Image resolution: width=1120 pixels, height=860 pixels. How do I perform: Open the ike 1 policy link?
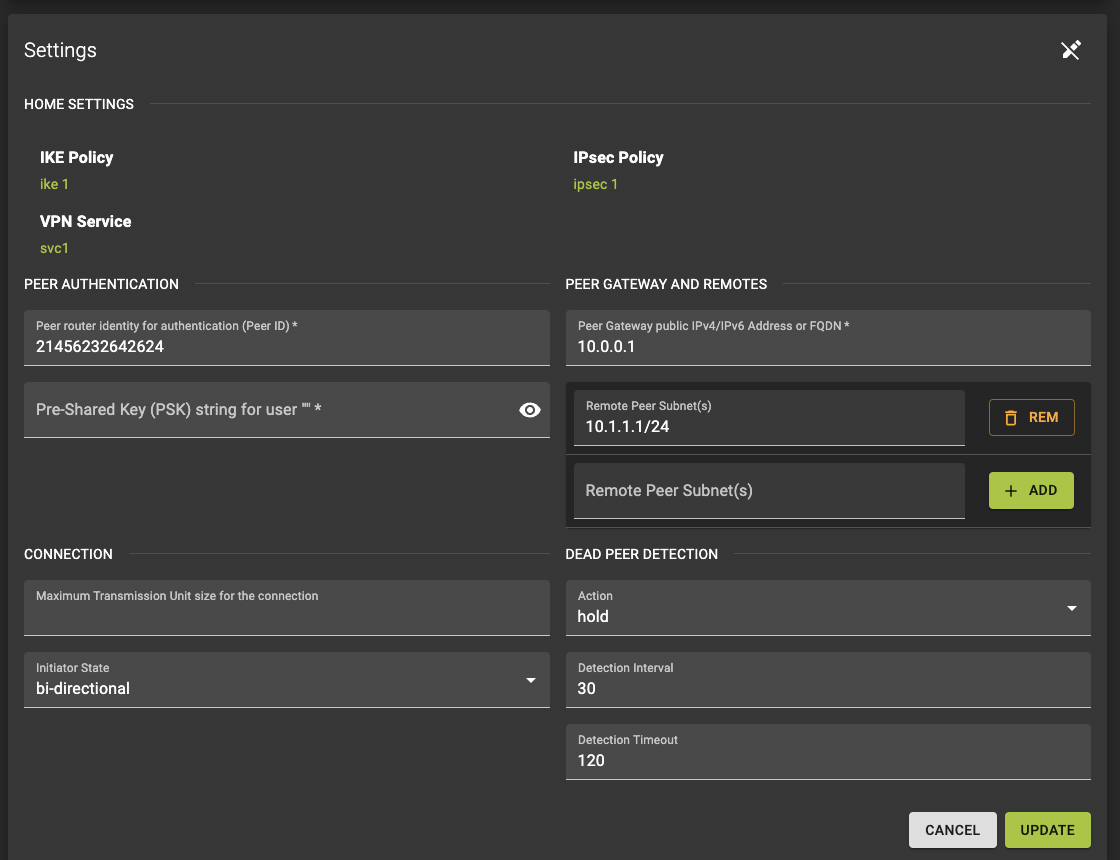54,184
